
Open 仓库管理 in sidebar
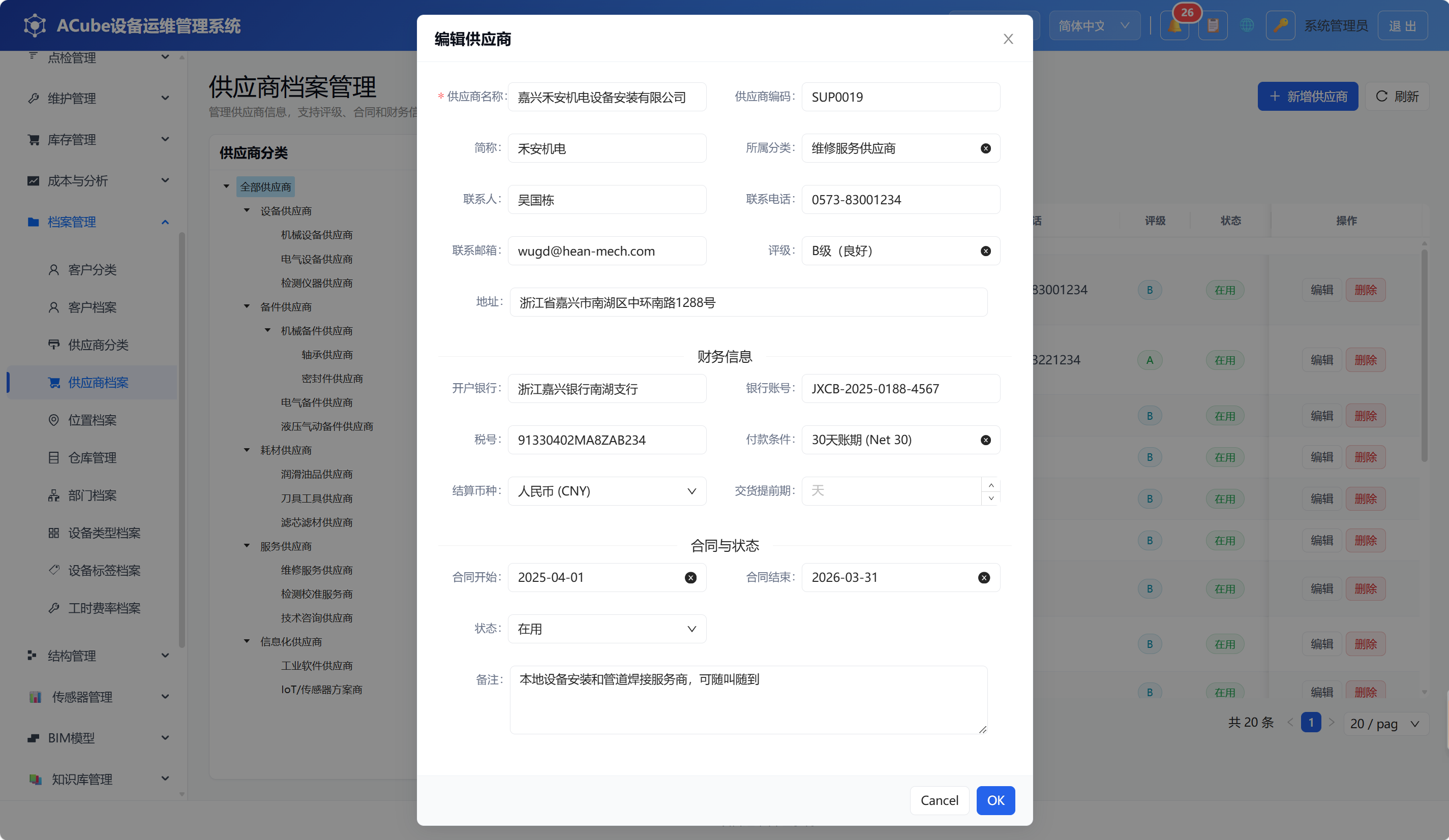point(92,458)
